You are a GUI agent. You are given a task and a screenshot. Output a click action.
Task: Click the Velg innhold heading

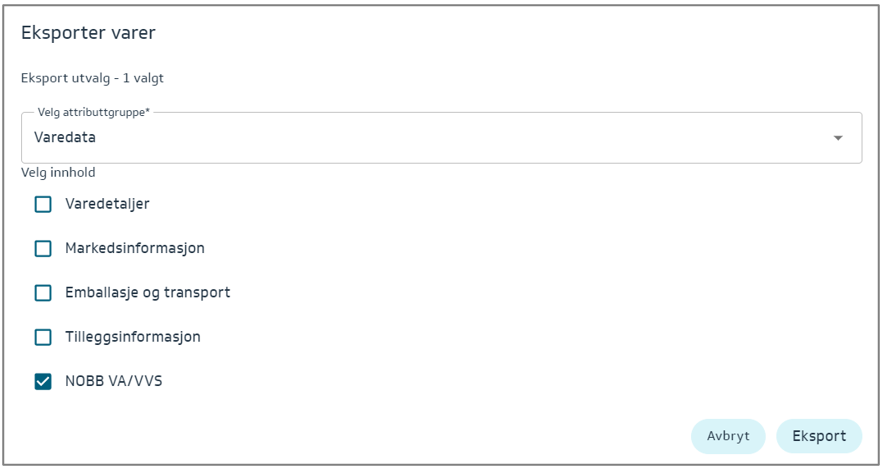click(x=58, y=173)
